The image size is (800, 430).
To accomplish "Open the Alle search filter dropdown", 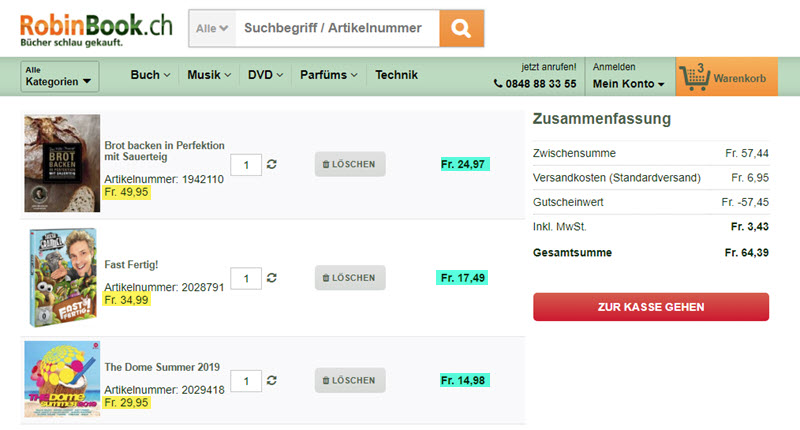I will (212, 29).
